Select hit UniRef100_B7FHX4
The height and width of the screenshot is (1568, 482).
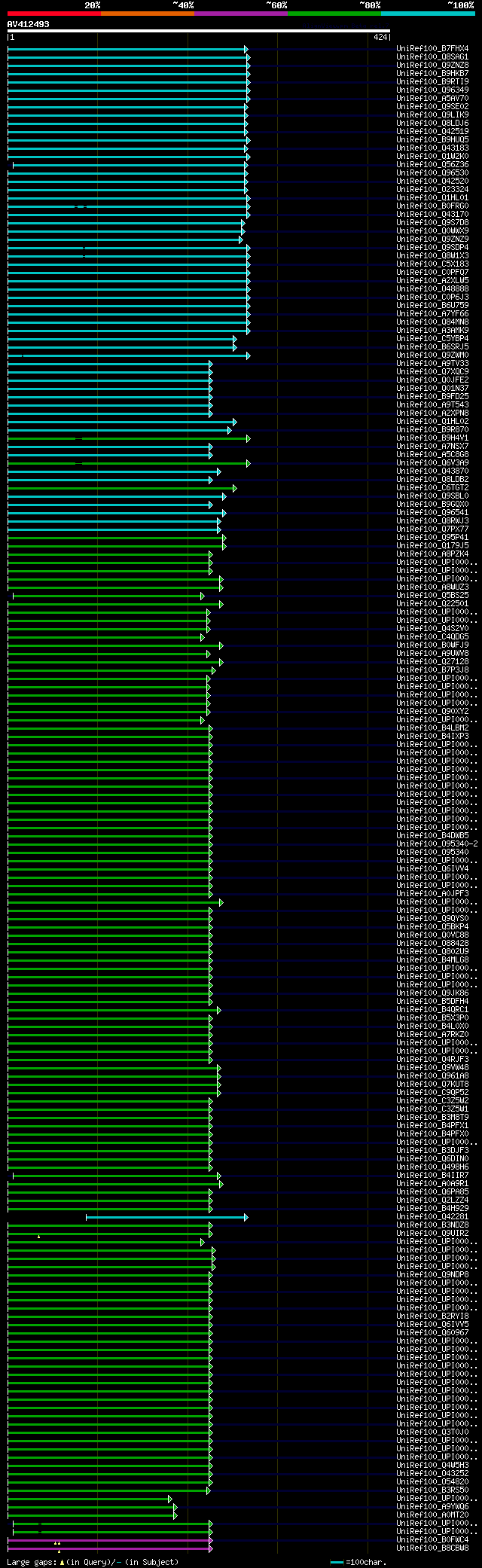click(432, 48)
